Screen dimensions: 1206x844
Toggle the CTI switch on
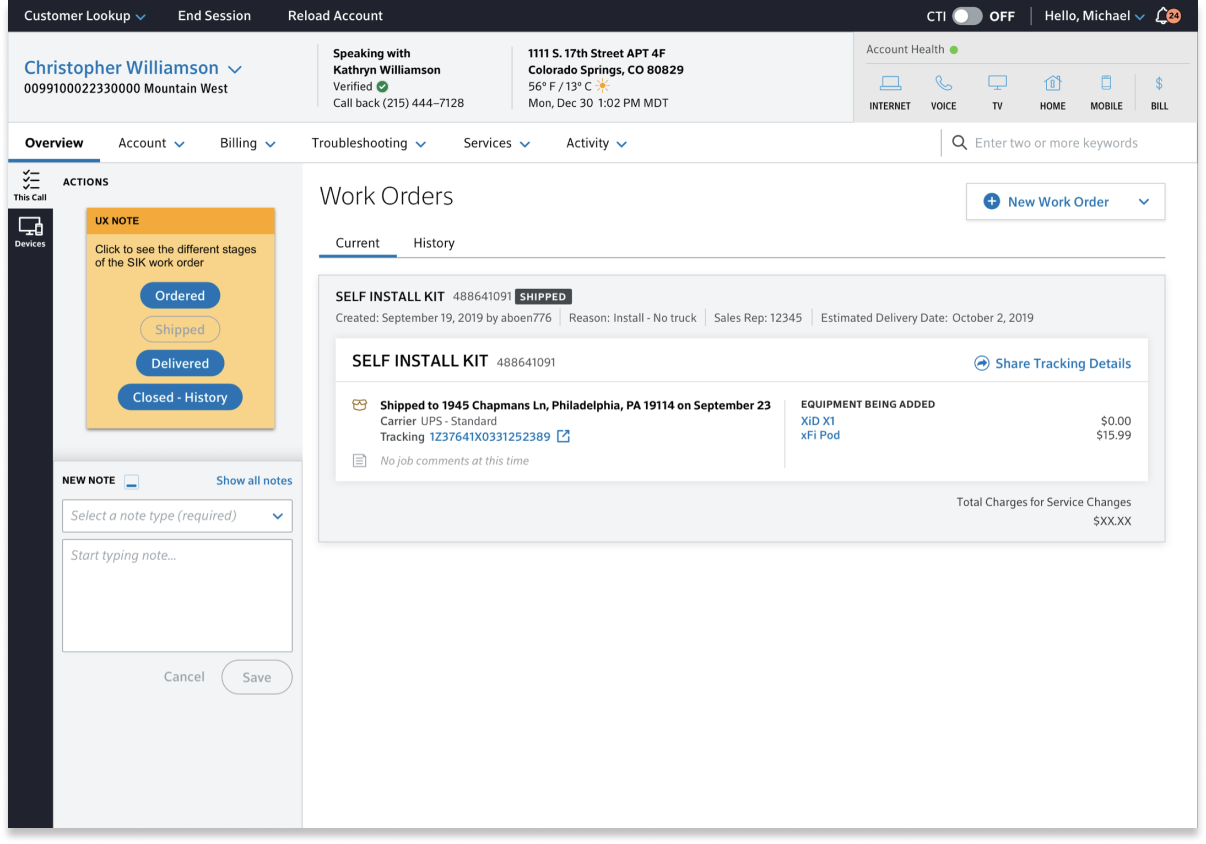[x=967, y=16]
